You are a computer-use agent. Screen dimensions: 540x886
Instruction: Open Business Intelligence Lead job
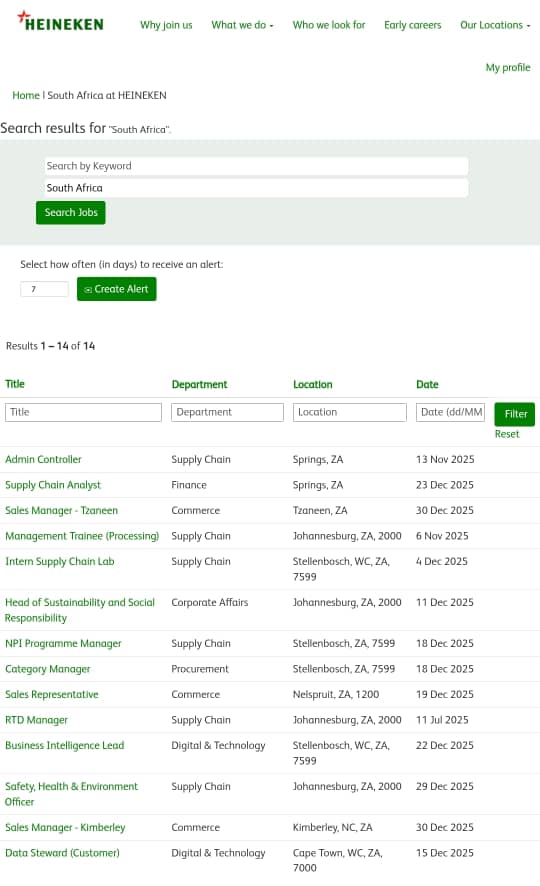tap(64, 745)
